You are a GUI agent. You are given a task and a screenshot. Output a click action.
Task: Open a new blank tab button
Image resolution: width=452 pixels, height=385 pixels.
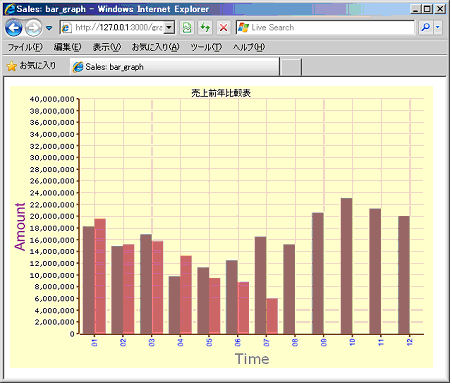(x=291, y=67)
